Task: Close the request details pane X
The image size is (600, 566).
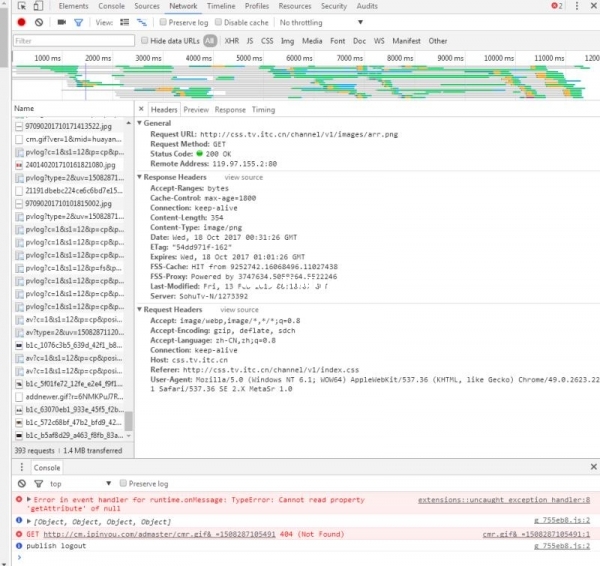Action: pos(141,109)
